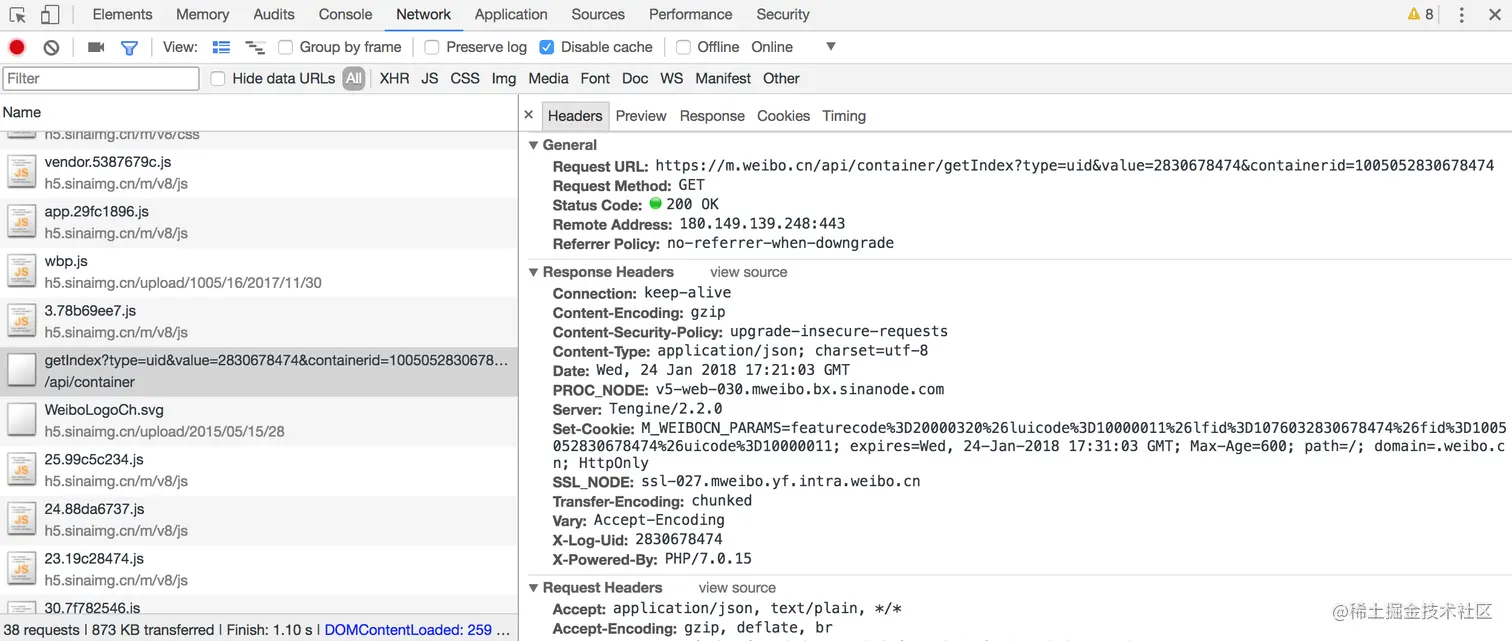Sort requests by Name column header
1512x641 pixels.
259,112
